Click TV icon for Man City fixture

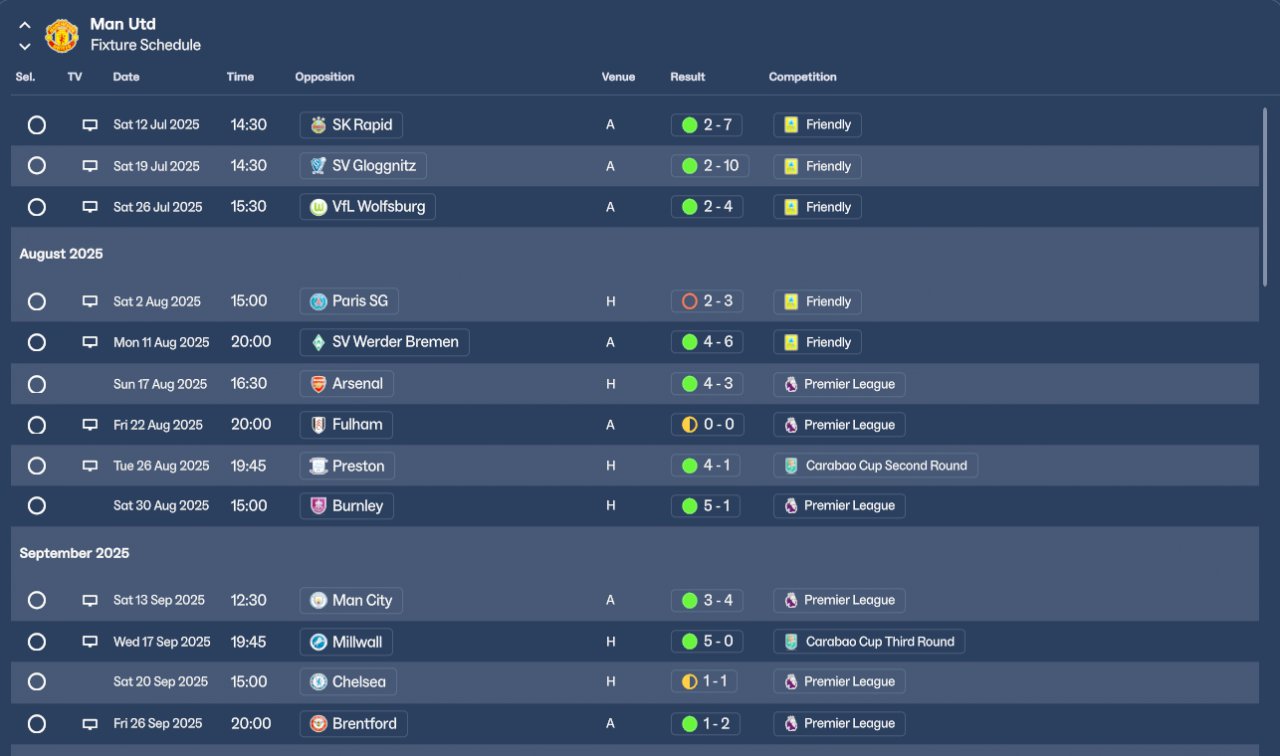(x=90, y=601)
